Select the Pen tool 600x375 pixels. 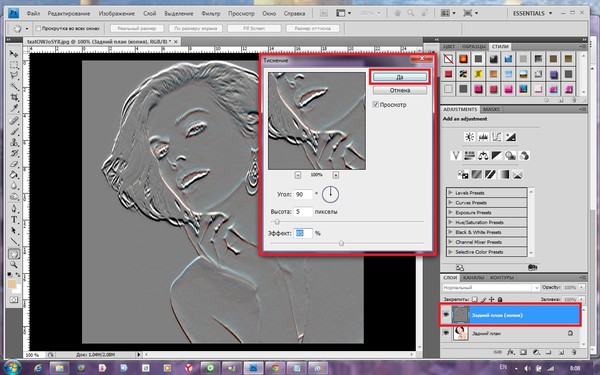(14, 209)
